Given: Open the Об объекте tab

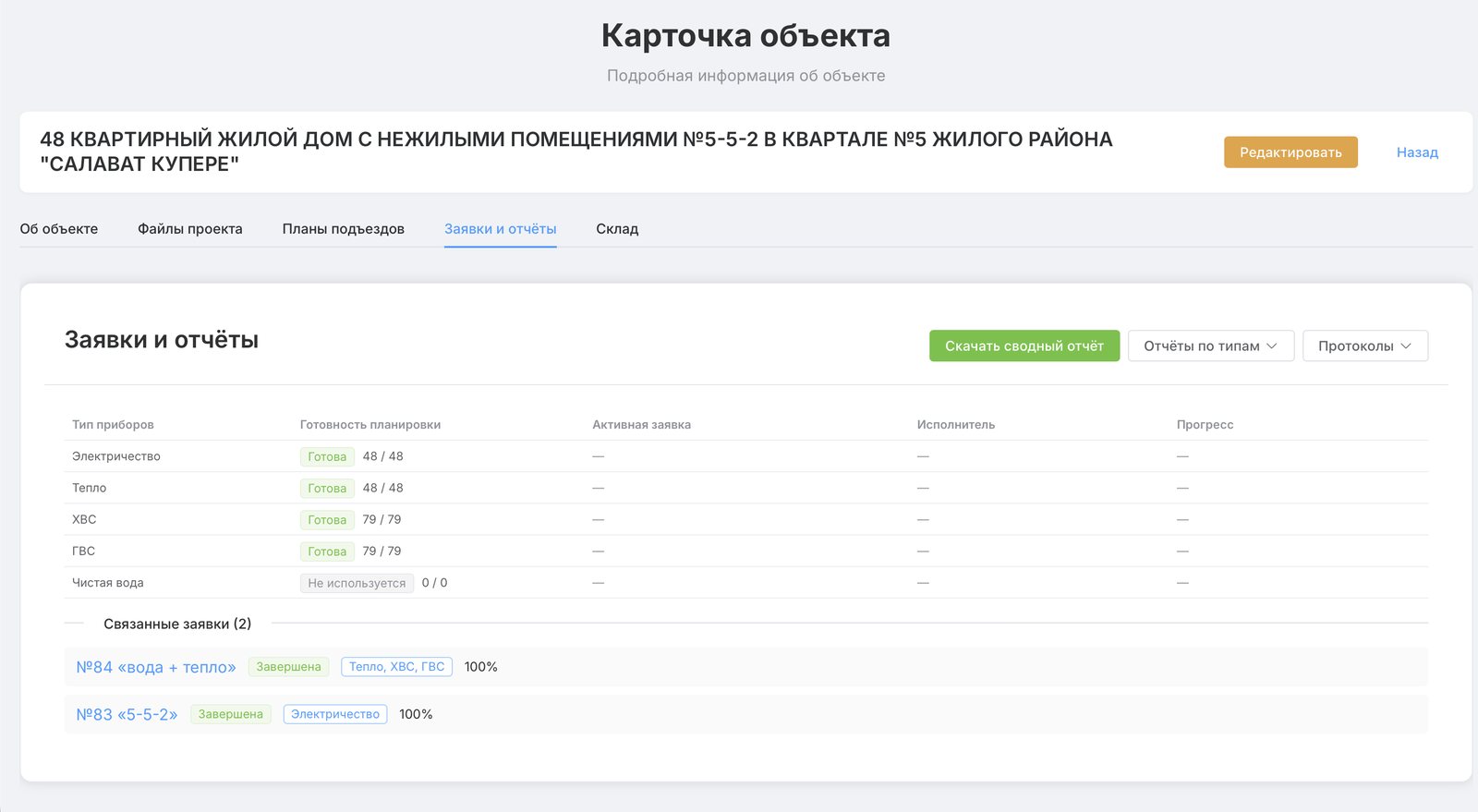Looking at the screenshot, I should [x=59, y=229].
